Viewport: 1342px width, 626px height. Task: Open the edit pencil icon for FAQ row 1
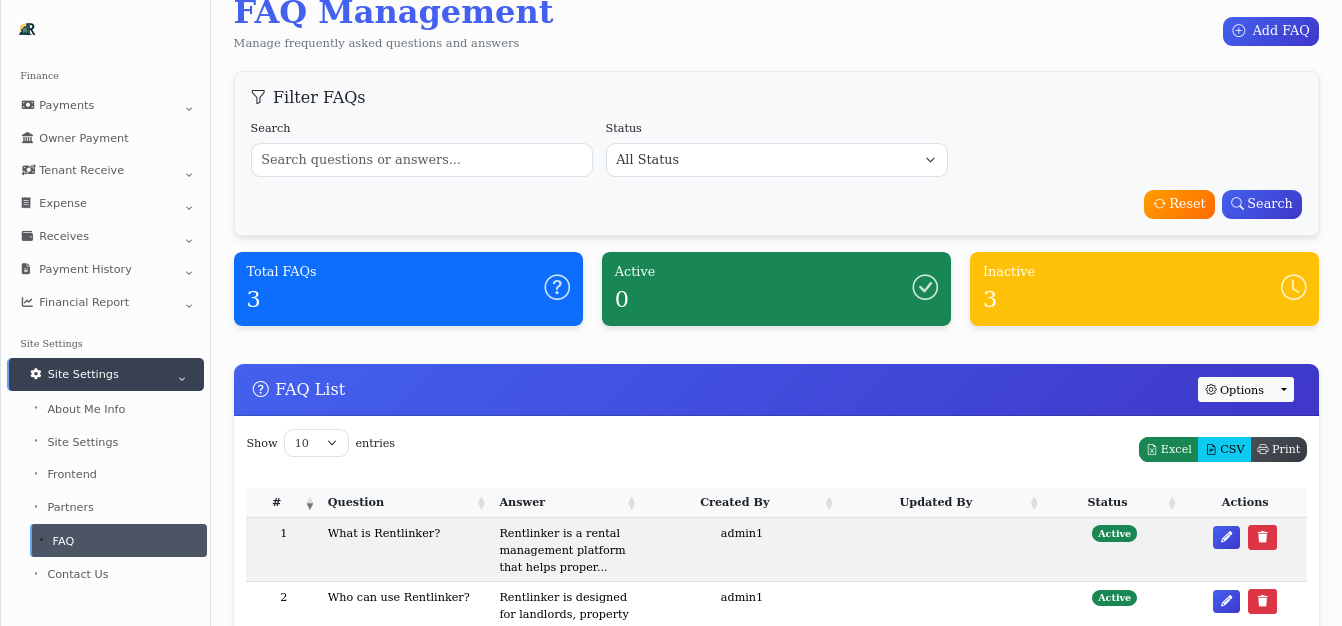coord(1226,537)
